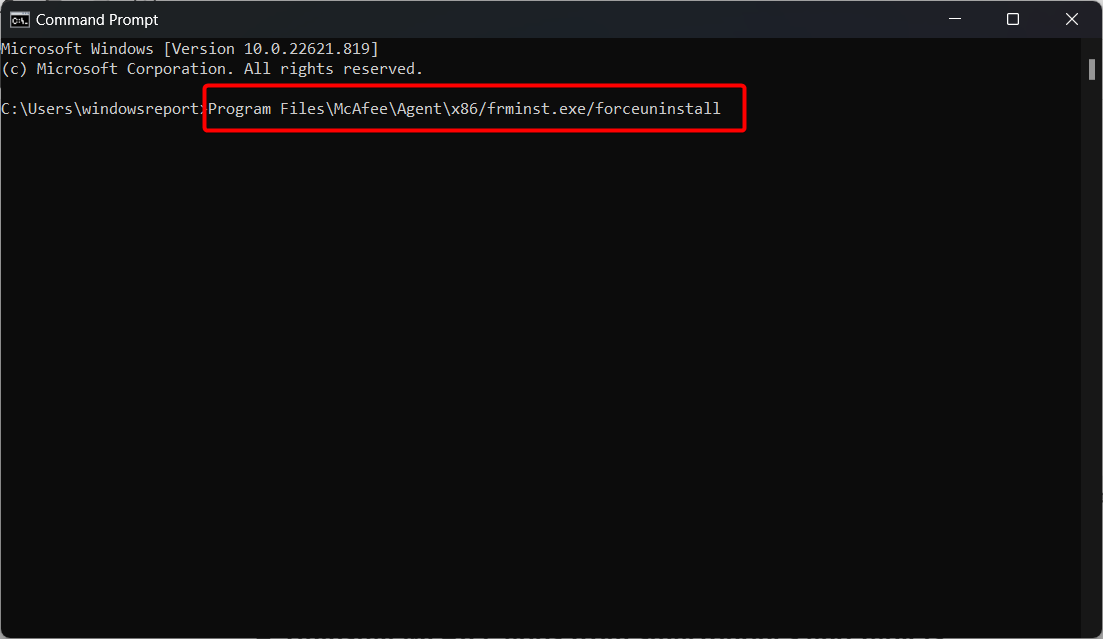This screenshot has width=1103, height=639.
Task: Click the Microsoft Corporation copyright line
Action: [212, 69]
